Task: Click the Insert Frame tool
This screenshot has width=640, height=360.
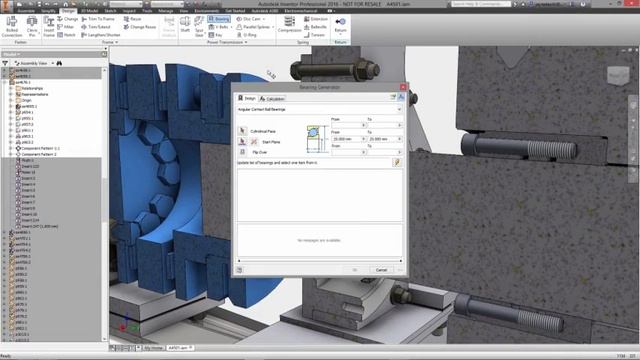Action: [x=49, y=27]
